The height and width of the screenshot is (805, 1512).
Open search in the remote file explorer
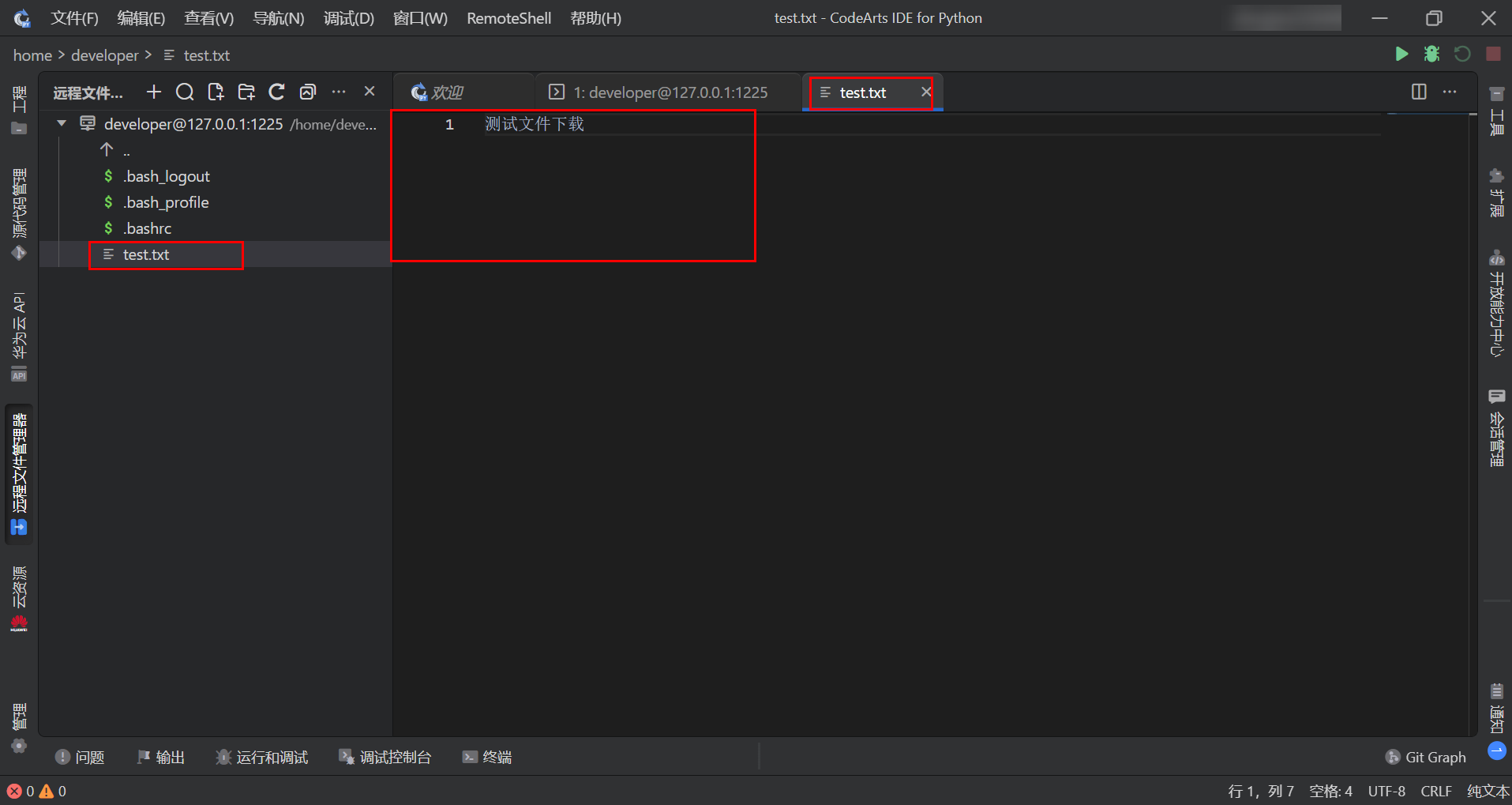pyautogui.click(x=184, y=92)
